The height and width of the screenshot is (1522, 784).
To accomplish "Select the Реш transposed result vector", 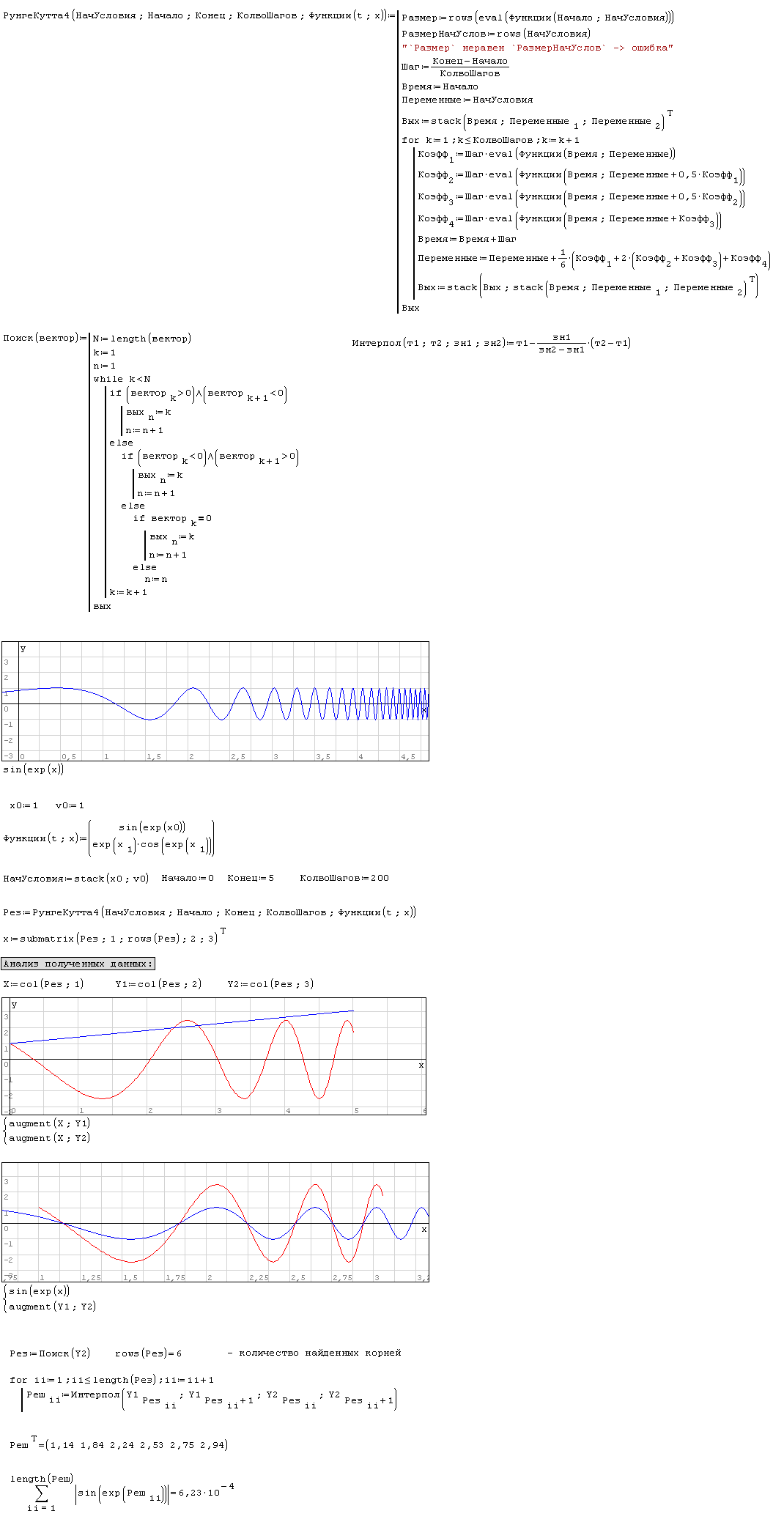I will pyautogui.click(x=119, y=1445).
